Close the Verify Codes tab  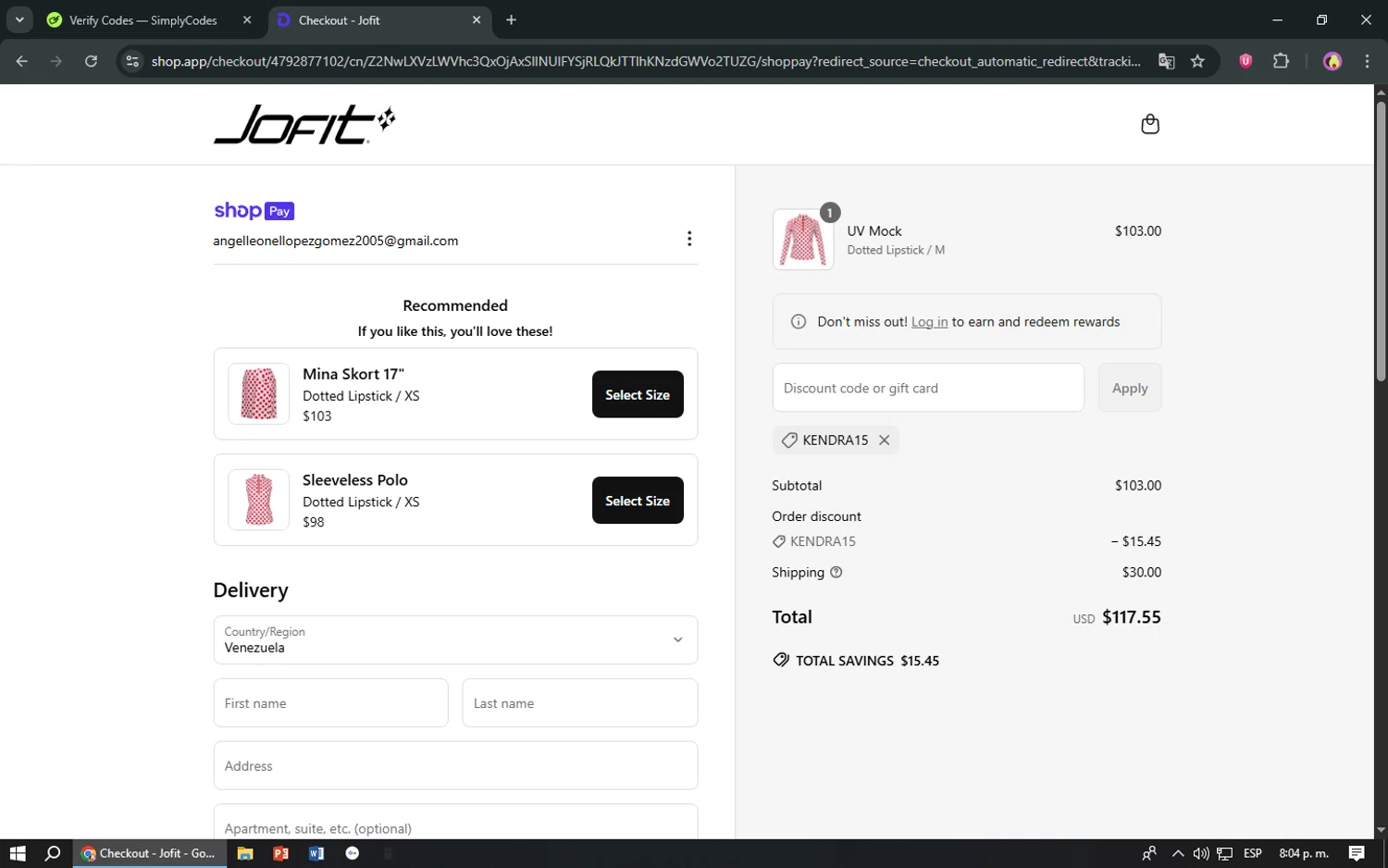(x=247, y=20)
